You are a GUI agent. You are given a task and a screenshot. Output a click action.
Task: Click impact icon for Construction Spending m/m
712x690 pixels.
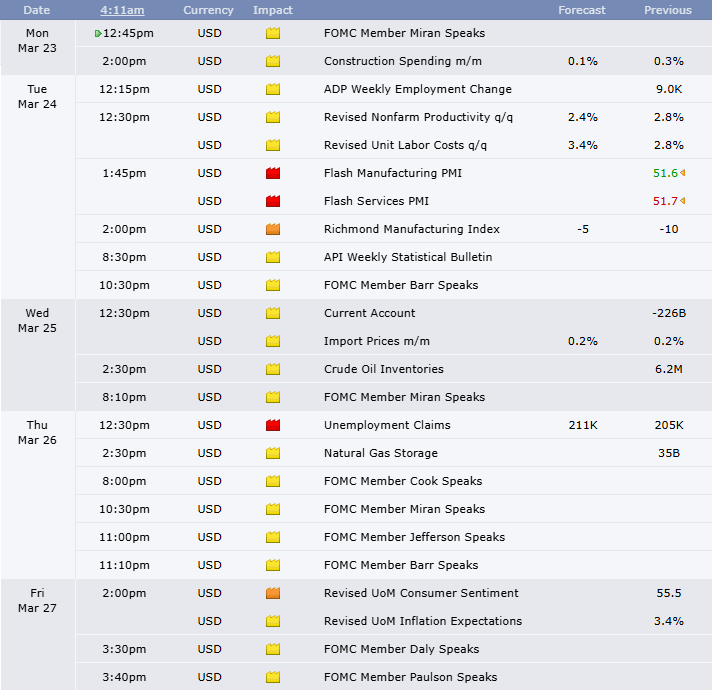(273, 61)
